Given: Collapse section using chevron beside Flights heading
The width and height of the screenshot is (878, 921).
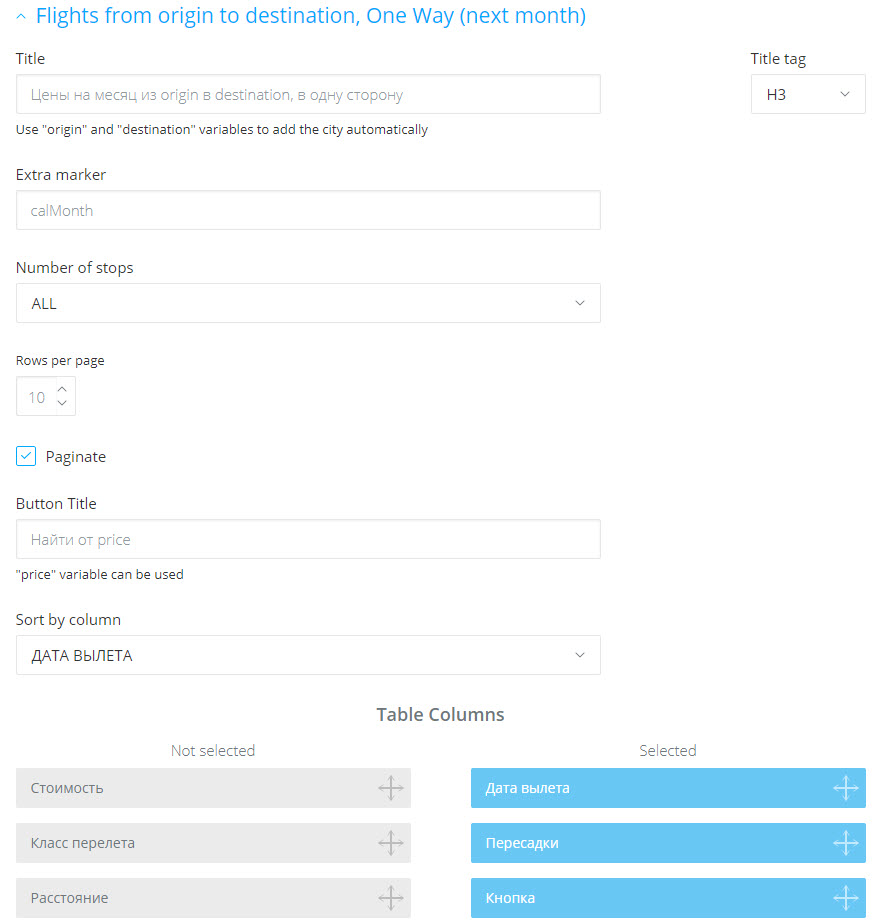Looking at the screenshot, I should tap(21, 16).
